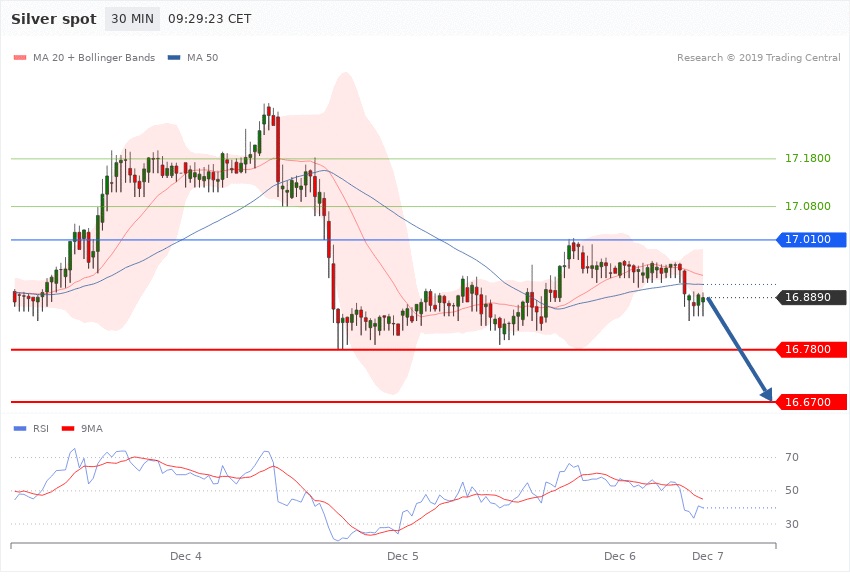850x576 pixels.
Task: Click the blue downward arrow head
Action: click(x=767, y=395)
